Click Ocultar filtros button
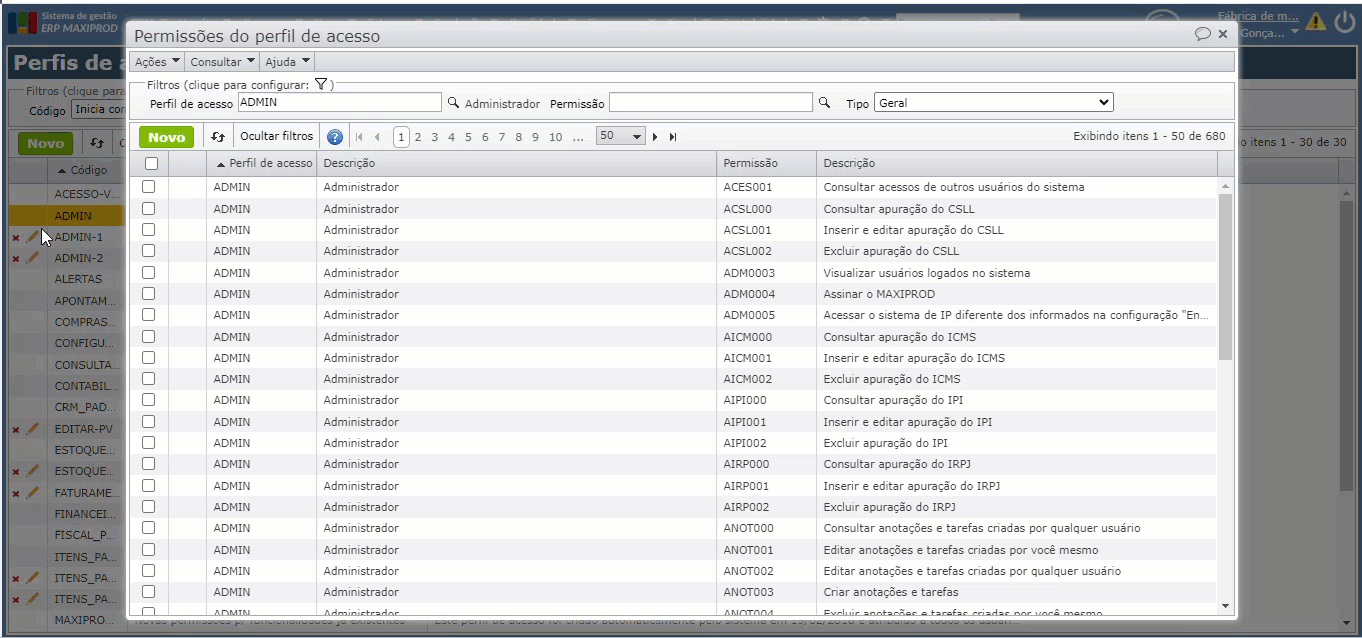The height and width of the screenshot is (638, 1362). 277,136
